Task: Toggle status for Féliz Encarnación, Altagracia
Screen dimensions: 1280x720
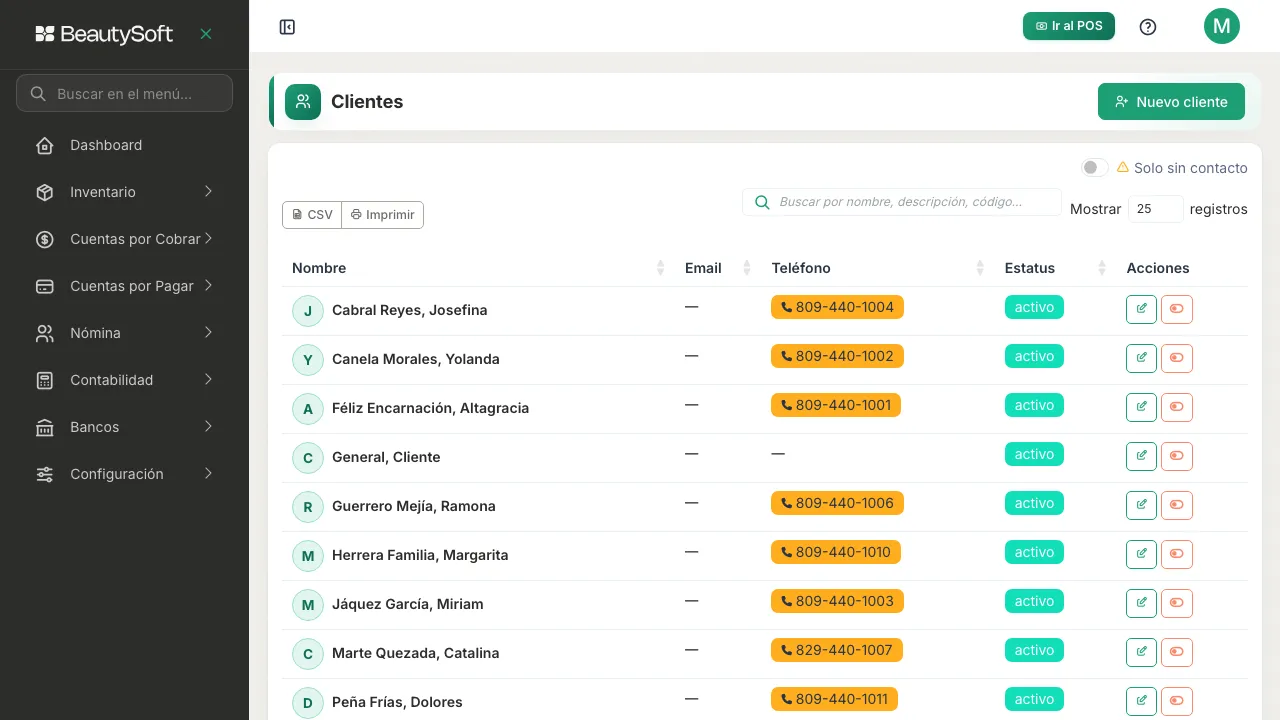Action: coord(1177,407)
